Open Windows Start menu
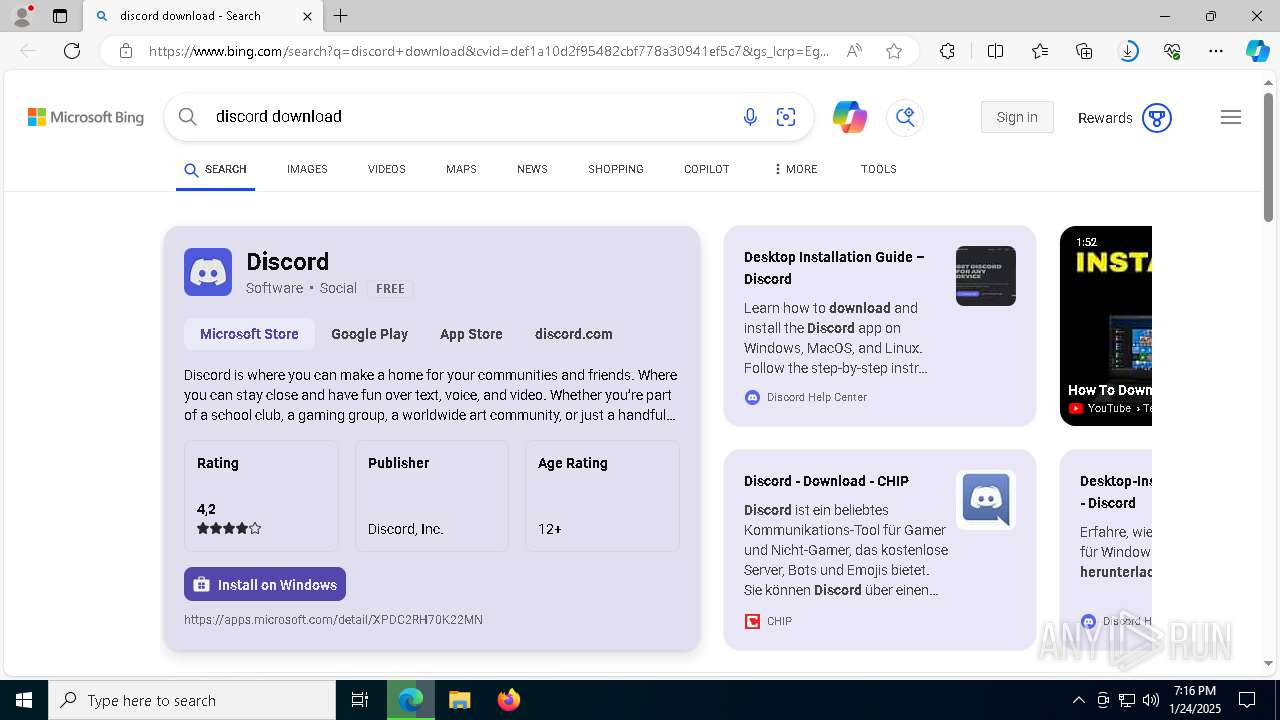Screen dimensions: 1280x720 (x=24, y=700)
